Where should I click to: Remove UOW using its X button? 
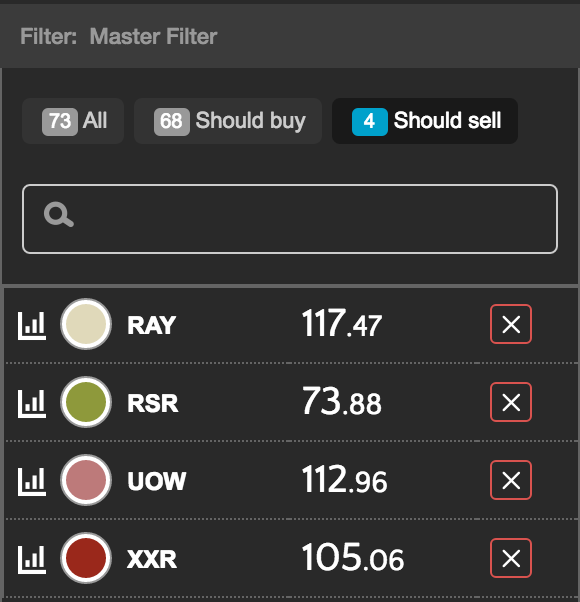(511, 480)
